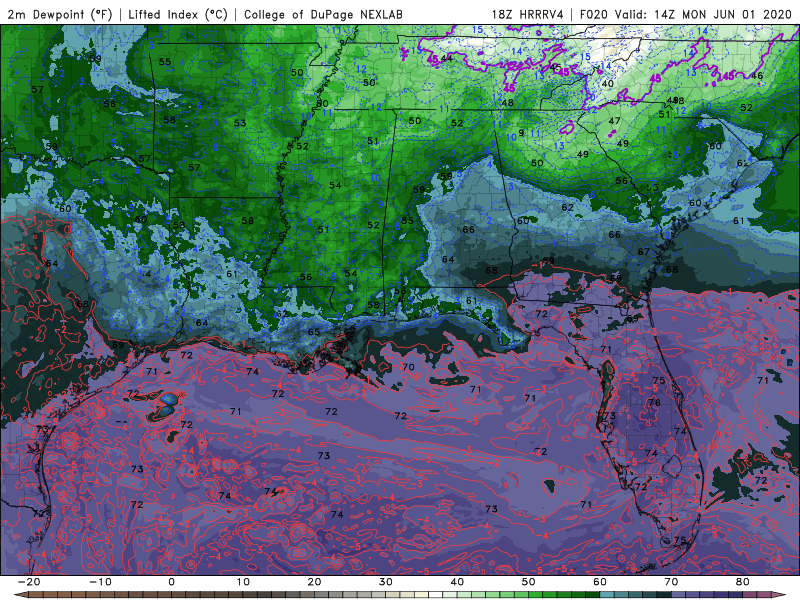Click the 80 label on the color scale

(743, 582)
